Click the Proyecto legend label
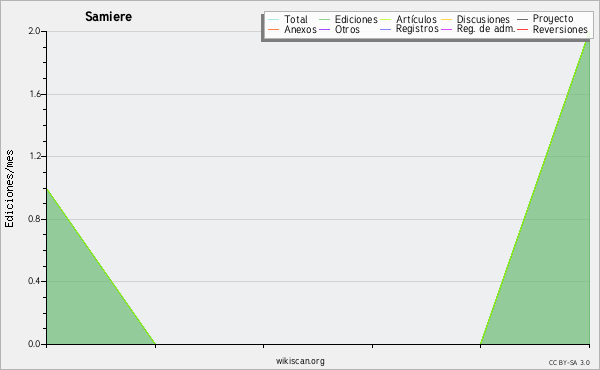This screenshot has height=370, width=600. click(x=553, y=18)
